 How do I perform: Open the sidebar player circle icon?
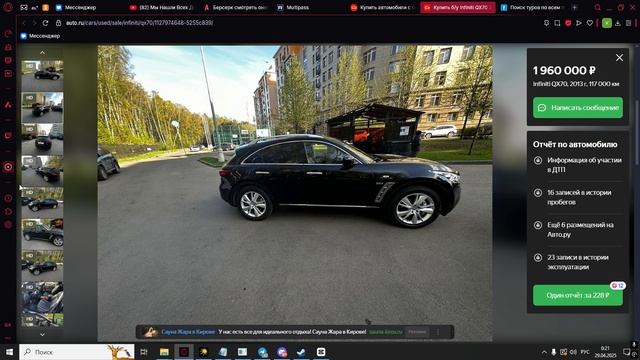click(8, 167)
